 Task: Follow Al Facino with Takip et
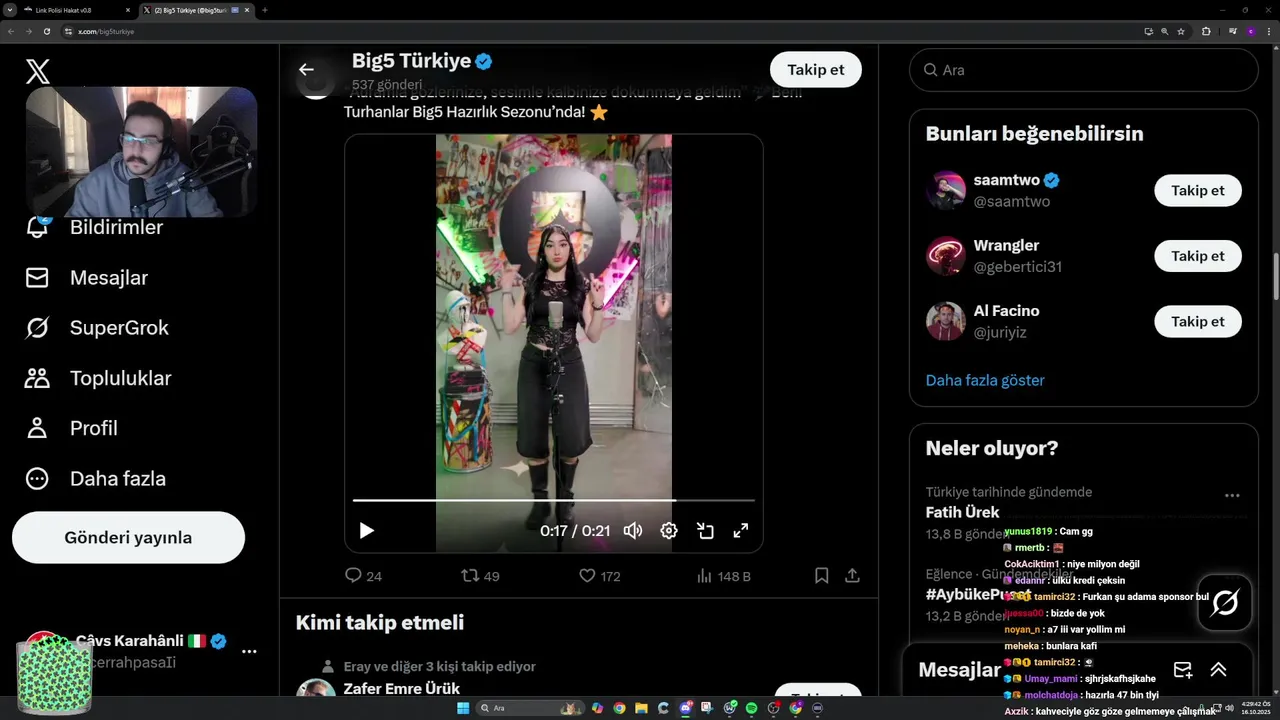(x=1197, y=321)
